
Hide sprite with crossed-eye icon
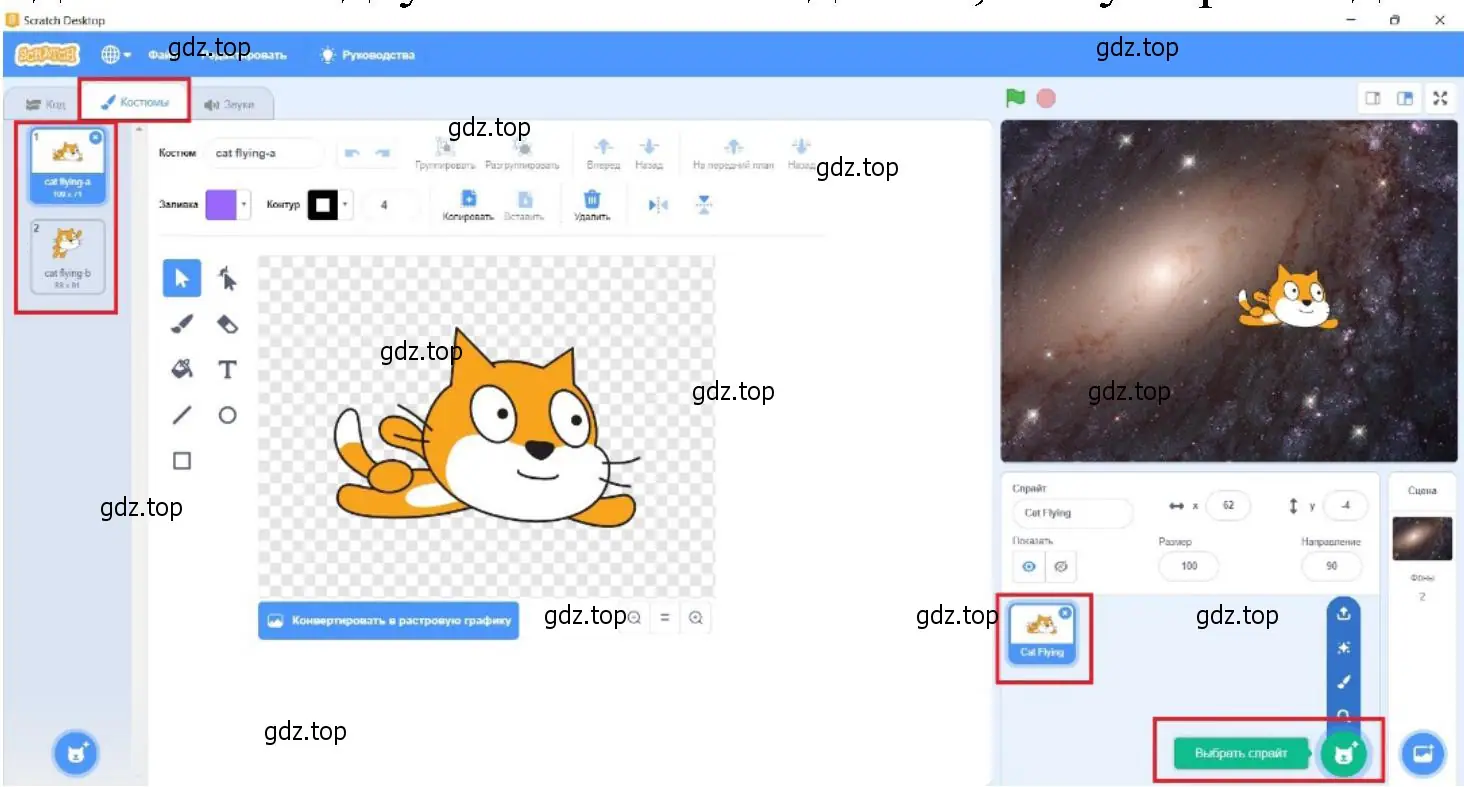[x=1061, y=567]
